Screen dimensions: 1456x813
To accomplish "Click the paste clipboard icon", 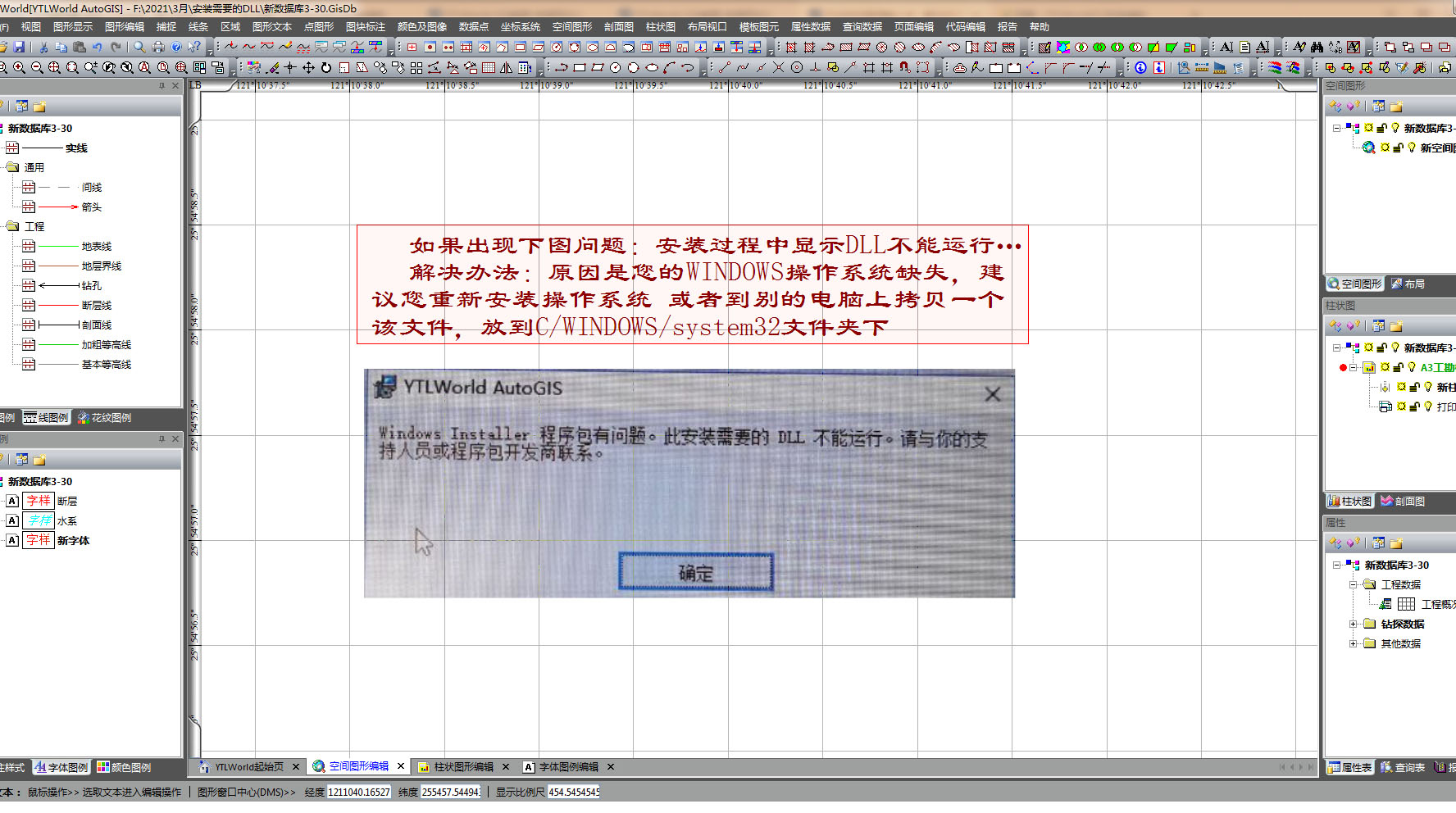I will click(80, 47).
